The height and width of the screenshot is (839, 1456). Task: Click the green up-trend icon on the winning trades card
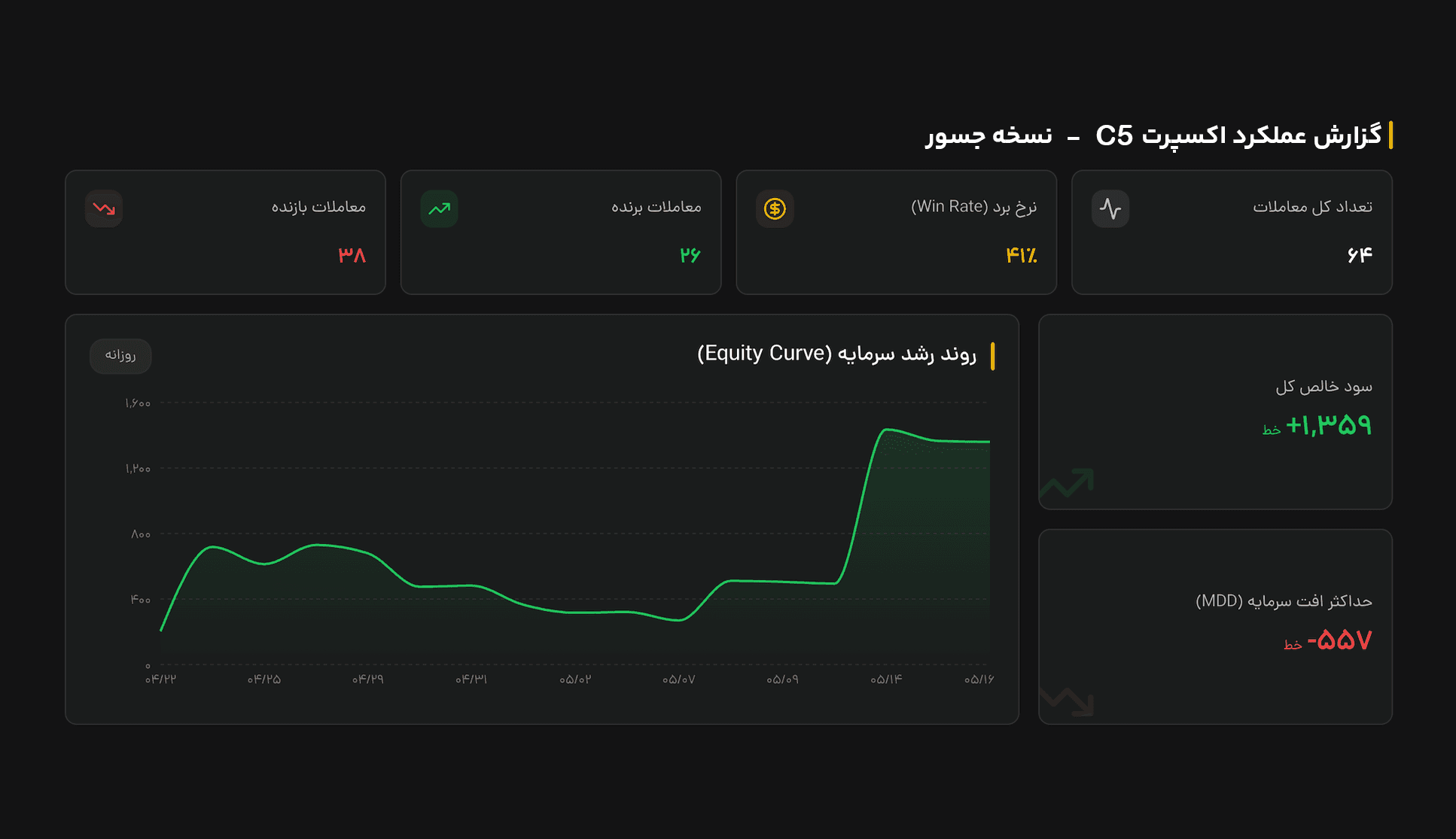tap(439, 208)
